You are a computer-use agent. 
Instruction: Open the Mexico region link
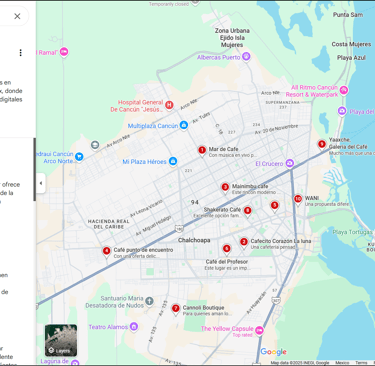coord(342,363)
